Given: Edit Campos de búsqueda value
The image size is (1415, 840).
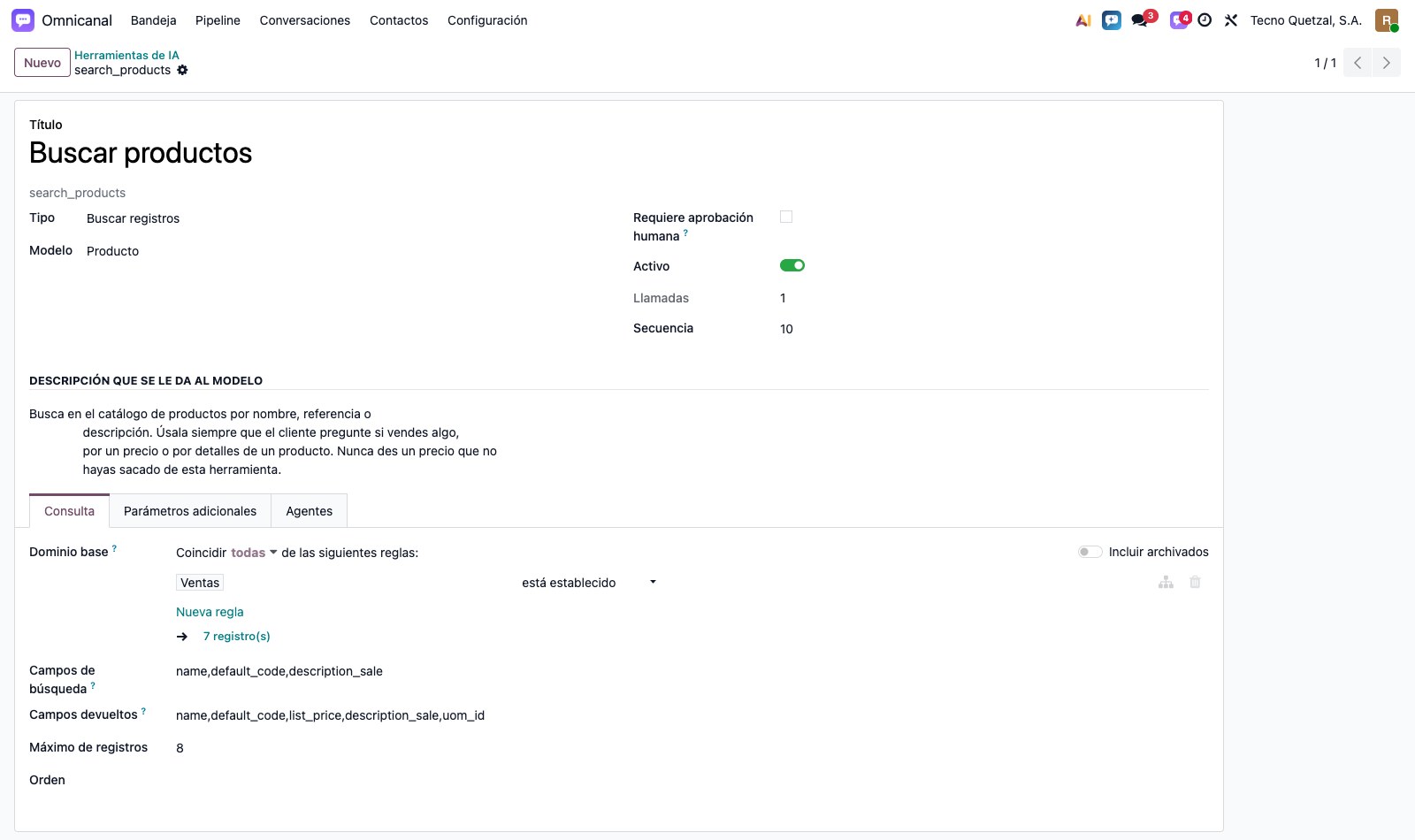Looking at the screenshot, I should [x=279, y=671].
